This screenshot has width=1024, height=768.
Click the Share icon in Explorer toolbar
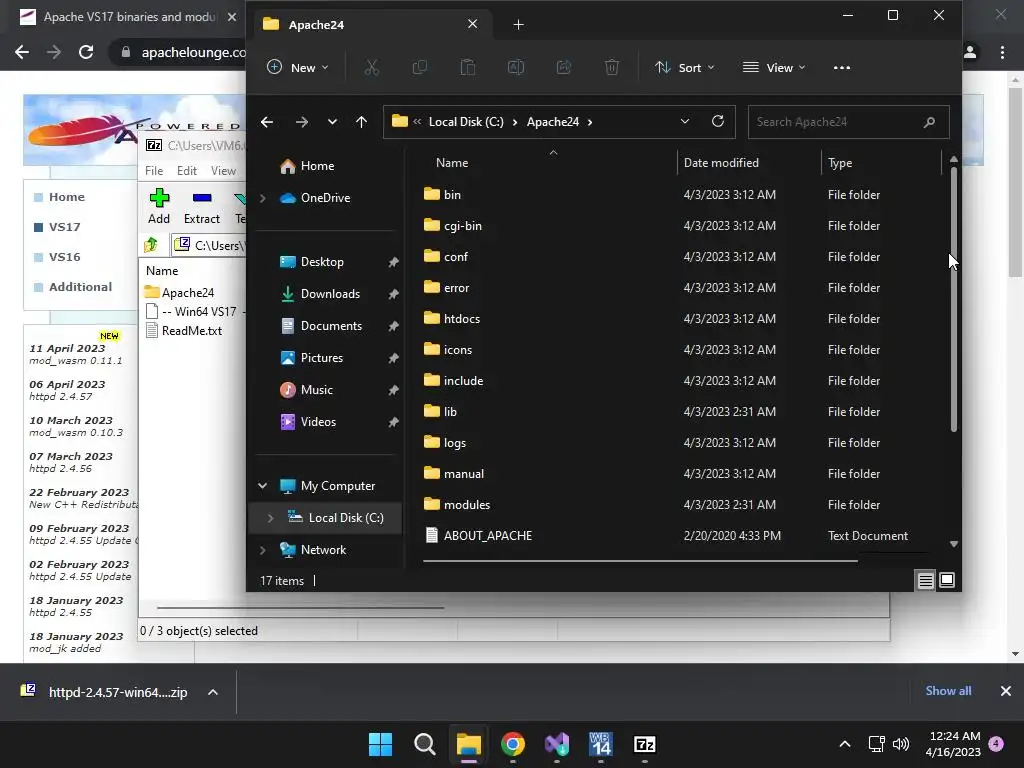[564, 67]
